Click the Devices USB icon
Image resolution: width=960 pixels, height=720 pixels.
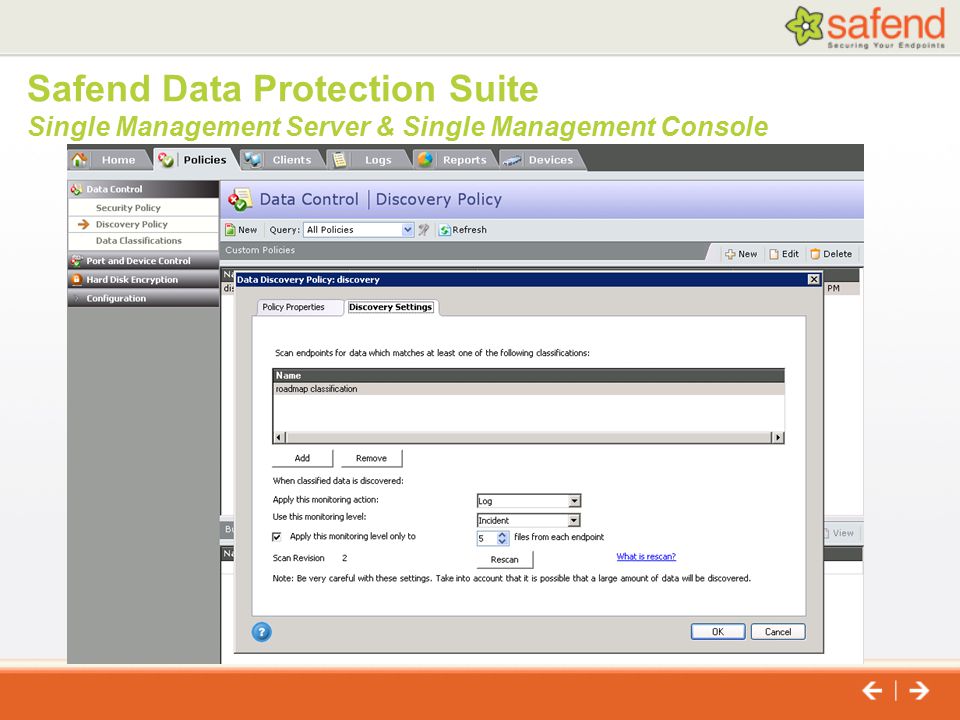click(x=512, y=160)
